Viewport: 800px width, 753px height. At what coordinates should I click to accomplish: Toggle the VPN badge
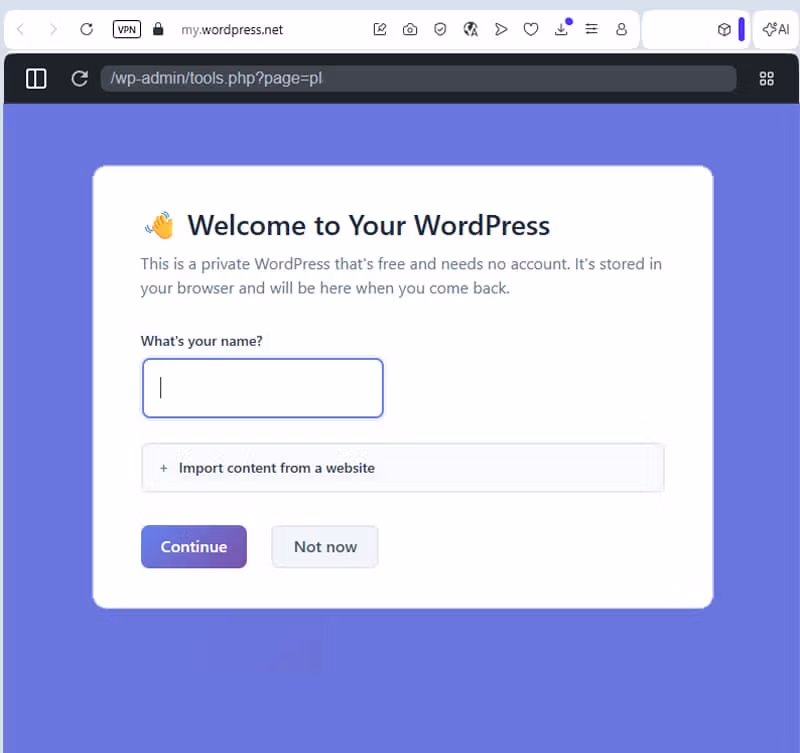click(127, 30)
